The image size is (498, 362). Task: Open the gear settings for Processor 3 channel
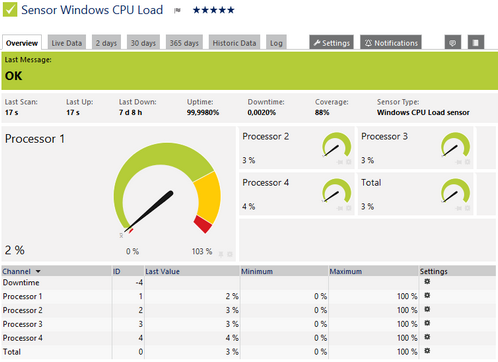(x=427, y=323)
